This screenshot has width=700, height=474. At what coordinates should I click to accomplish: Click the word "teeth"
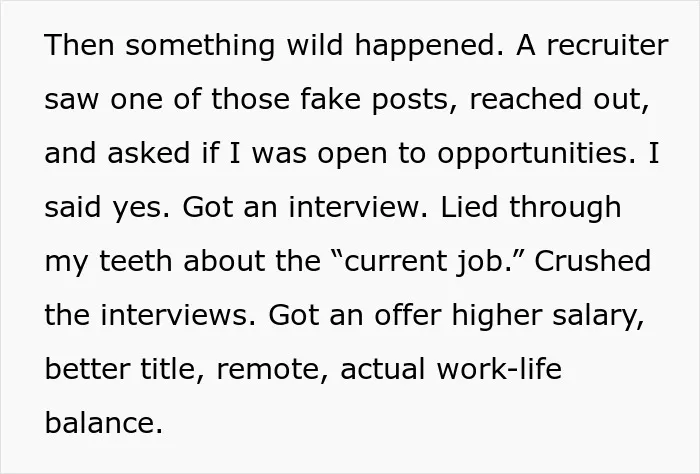pyautogui.click(x=136, y=261)
